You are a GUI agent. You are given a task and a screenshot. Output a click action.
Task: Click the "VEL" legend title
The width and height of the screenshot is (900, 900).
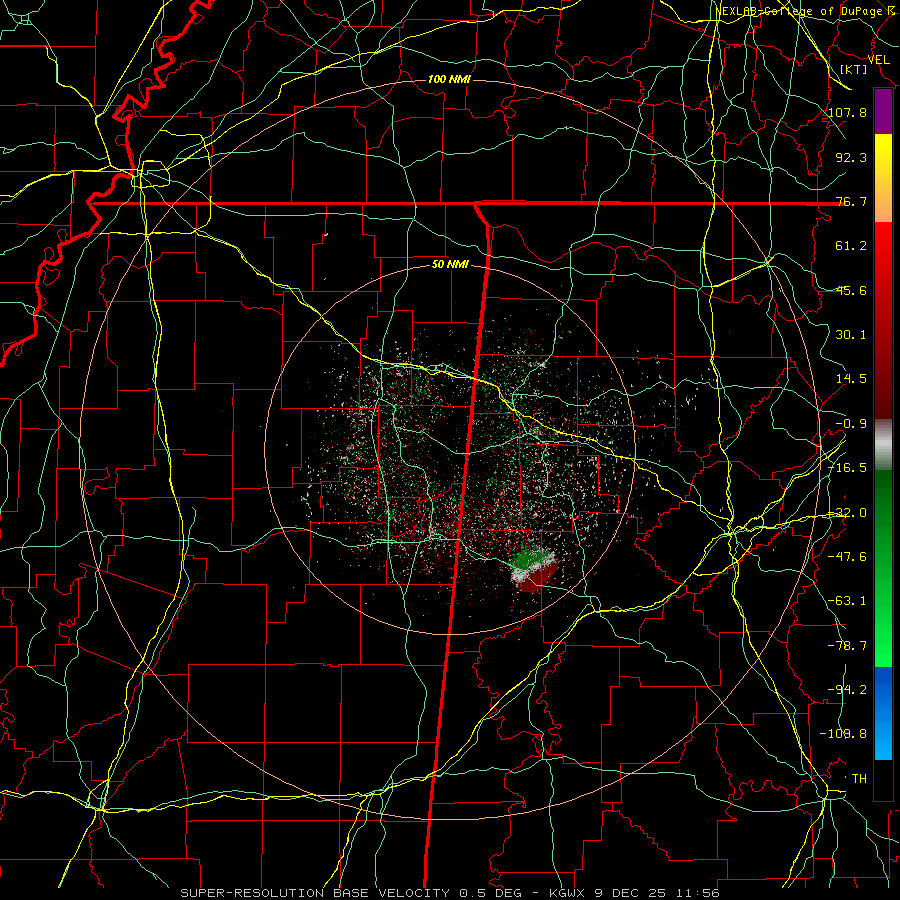[x=879, y=60]
